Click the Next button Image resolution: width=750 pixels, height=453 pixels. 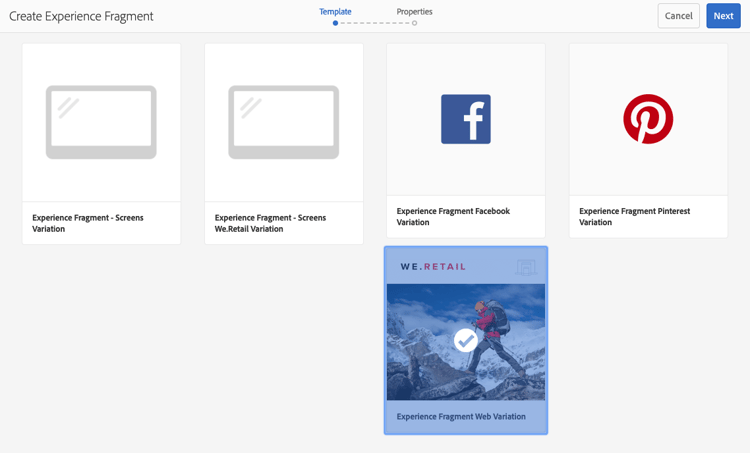pyautogui.click(x=723, y=16)
